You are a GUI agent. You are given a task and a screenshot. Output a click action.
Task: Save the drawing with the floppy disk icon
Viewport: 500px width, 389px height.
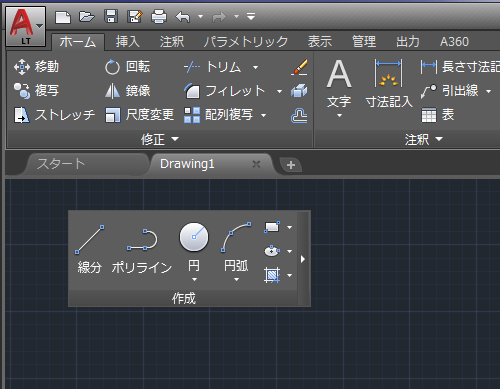(111, 16)
